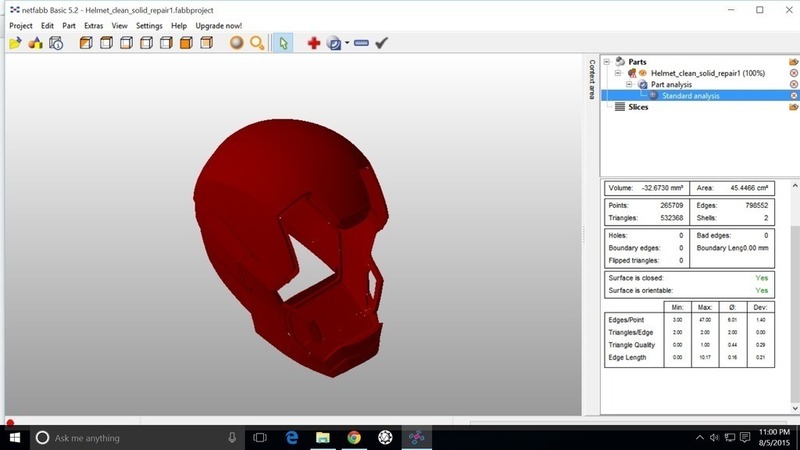Click the Slices striped icon in tree
Screen dimensions: 800x450
coord(620,107)
